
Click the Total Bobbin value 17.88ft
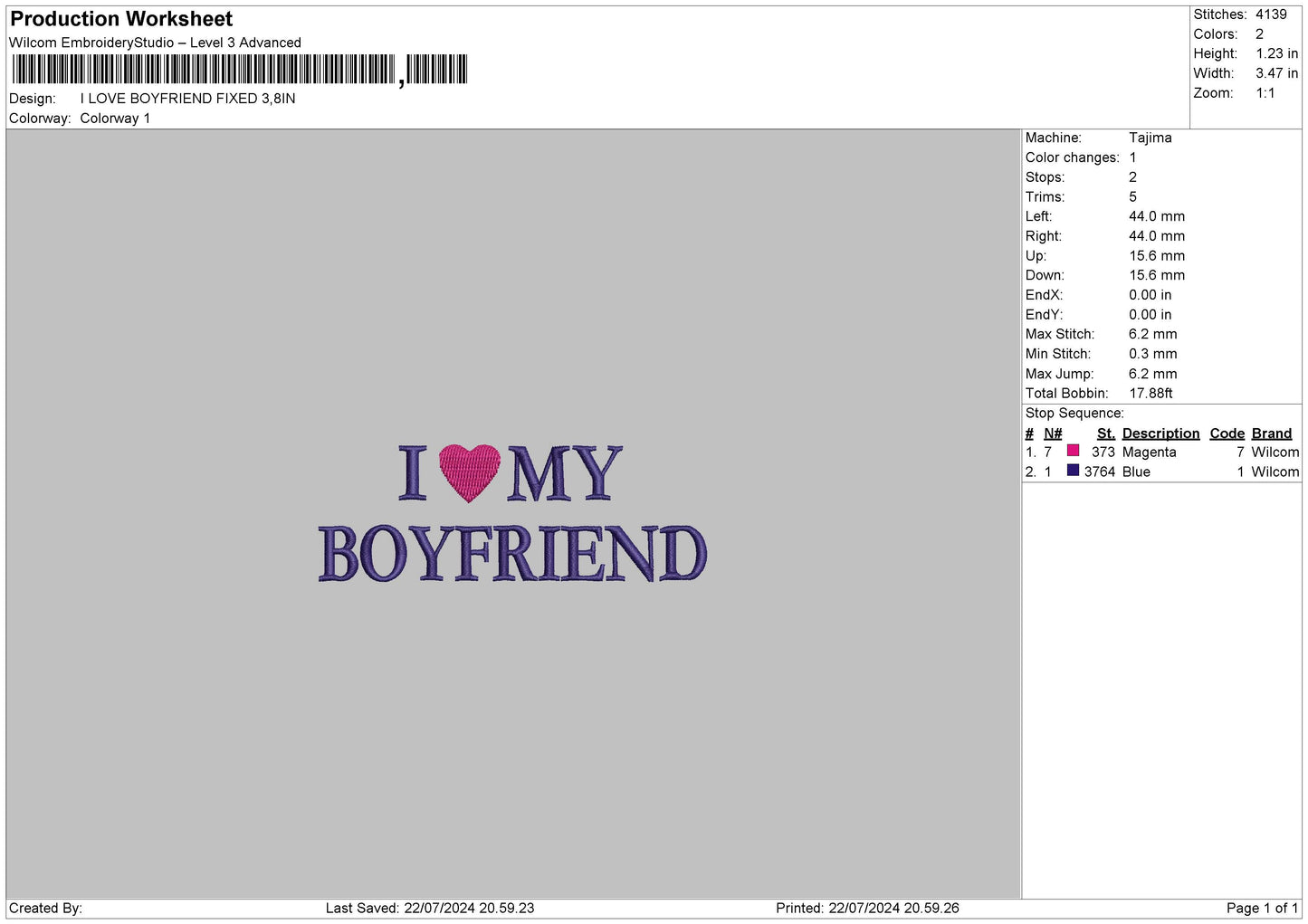tap(1150, 394)
